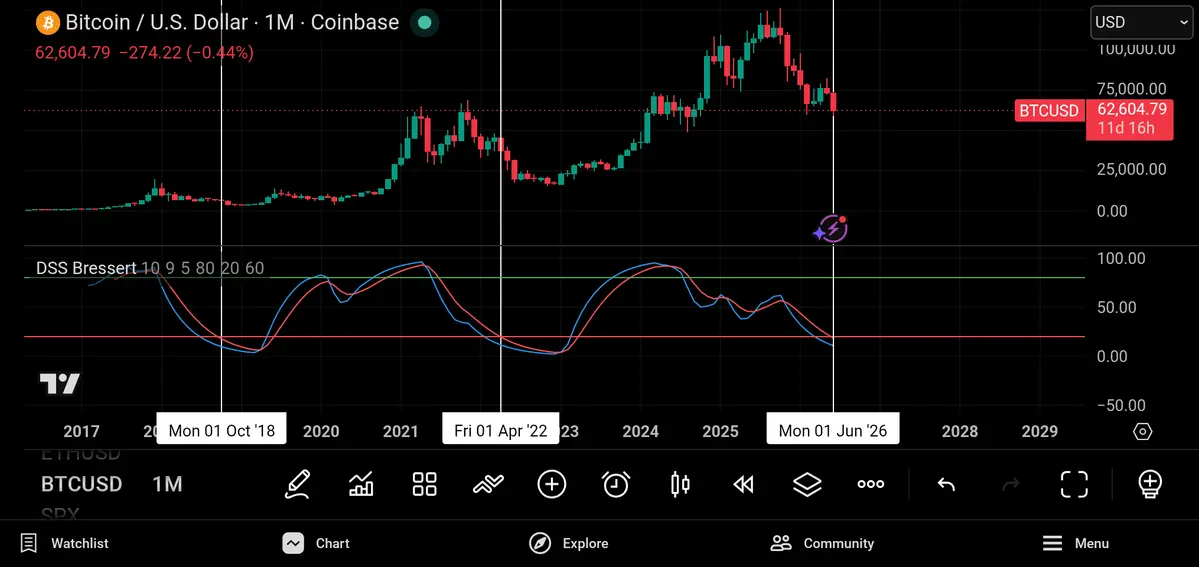
Task: Open the layout grid templates icon
Action: click(x=424, y=484)
